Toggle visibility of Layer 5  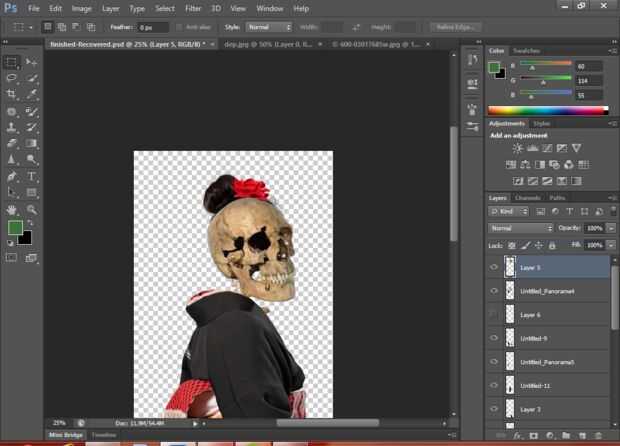494,267
